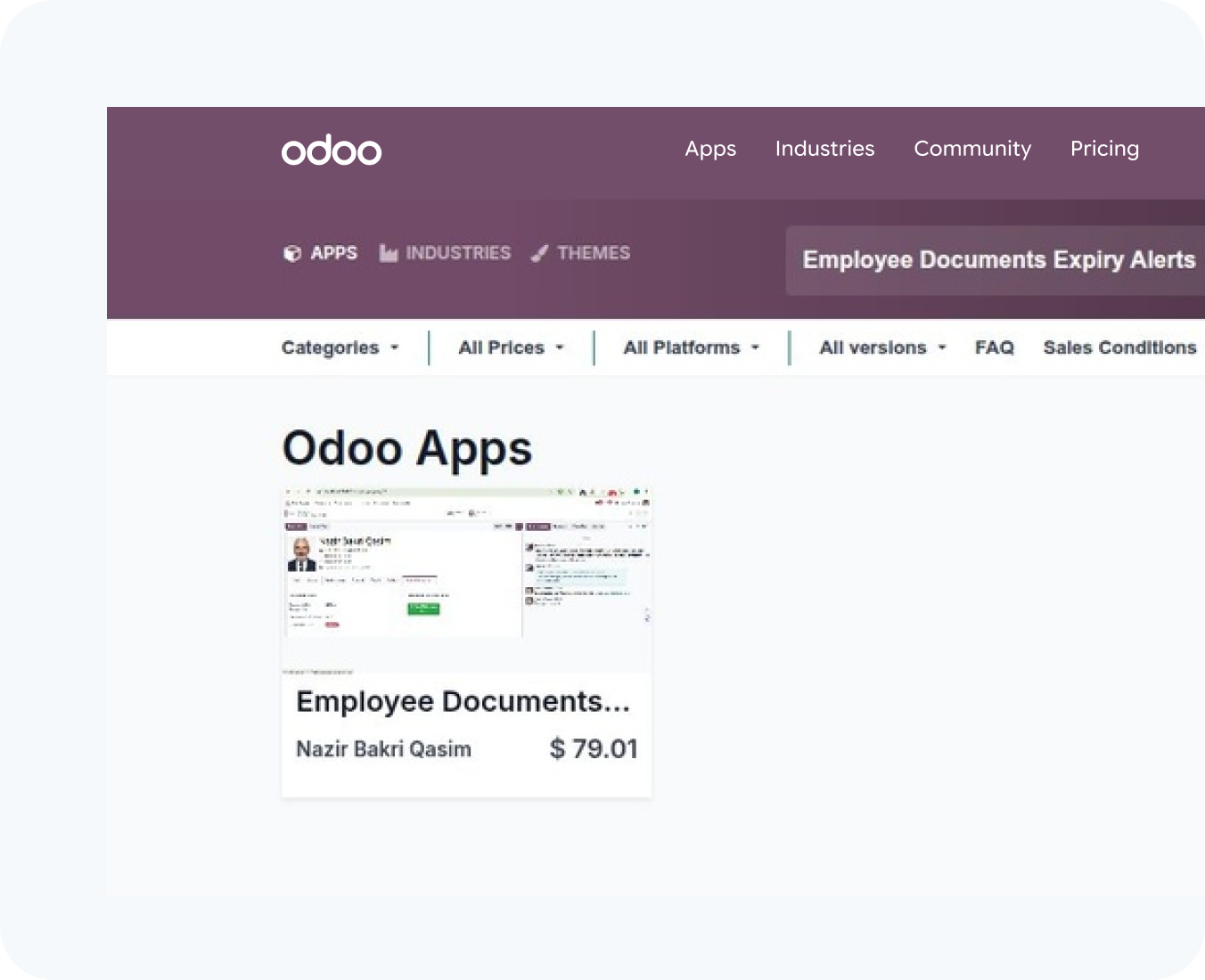Open the Employee Documents app screenshot thumbnail
1205x980 pixels.
[466, 579]
